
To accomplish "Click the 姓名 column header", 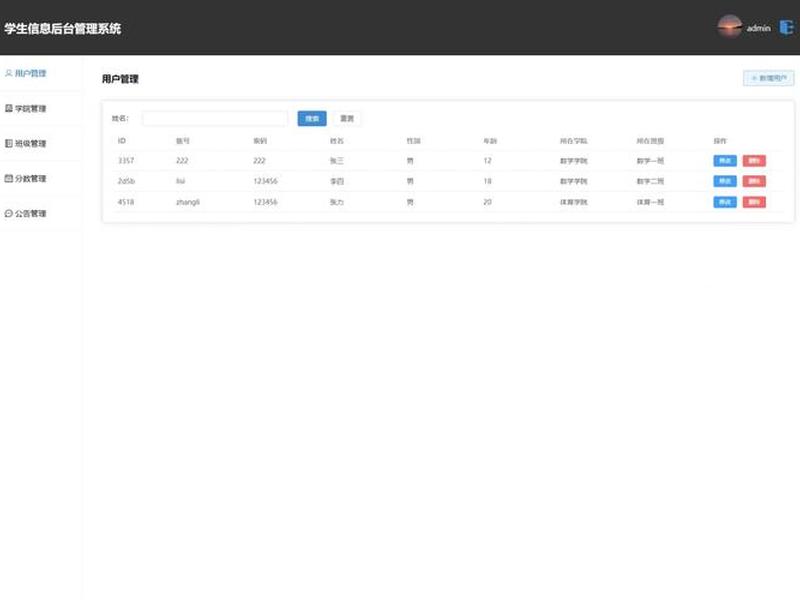I will coord(337,141).
